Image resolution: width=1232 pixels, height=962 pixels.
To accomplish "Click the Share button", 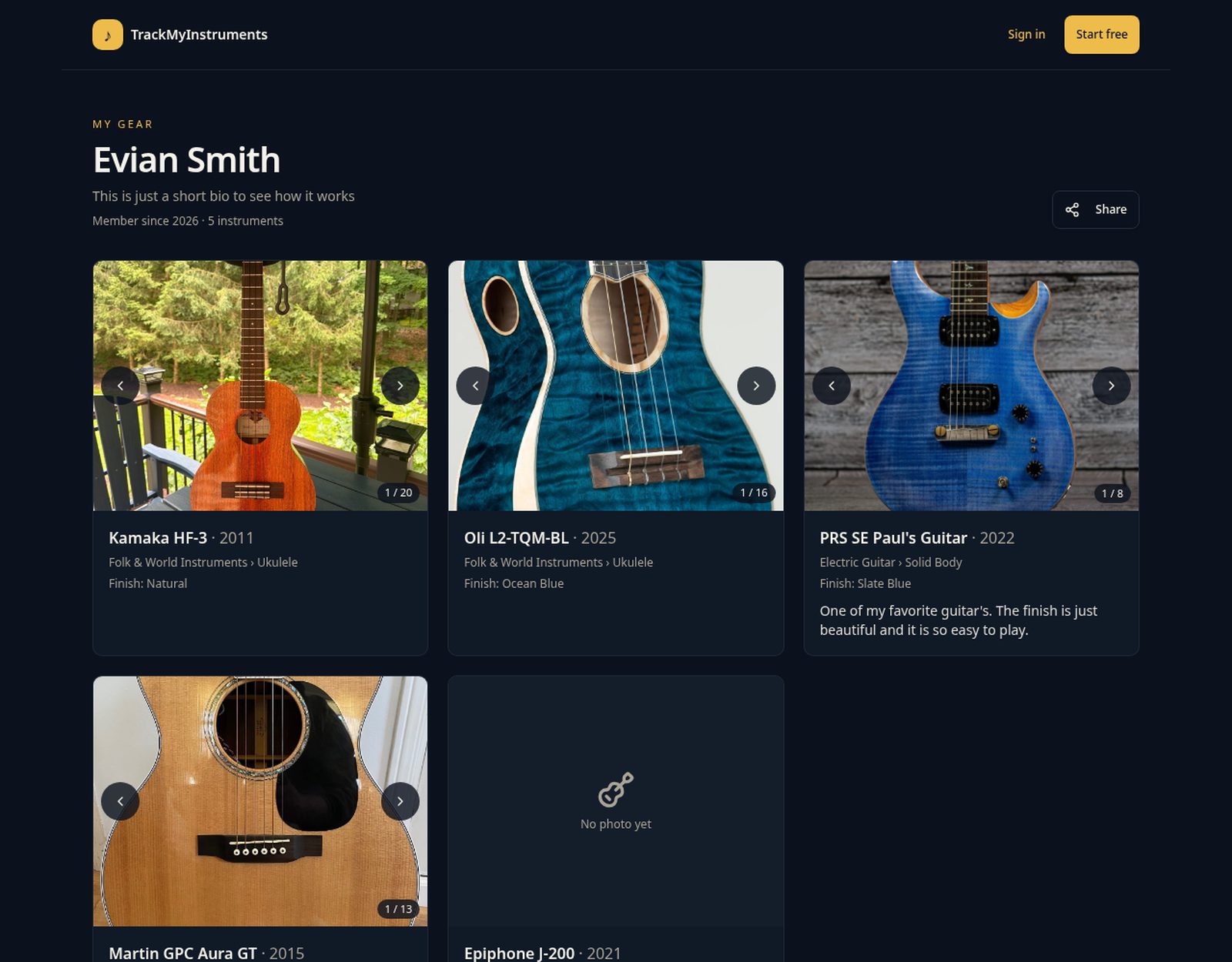I will 1096,209.
